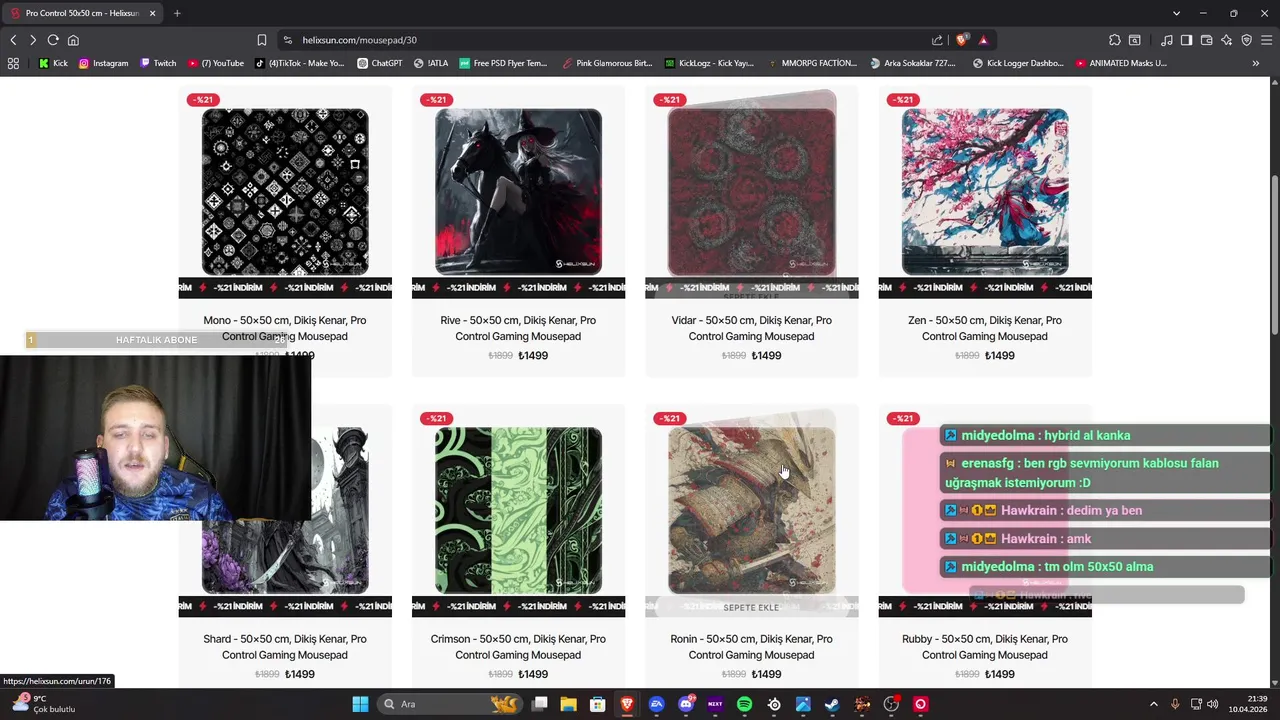Open the apps grid in bookmarks bar

point(13,63)
